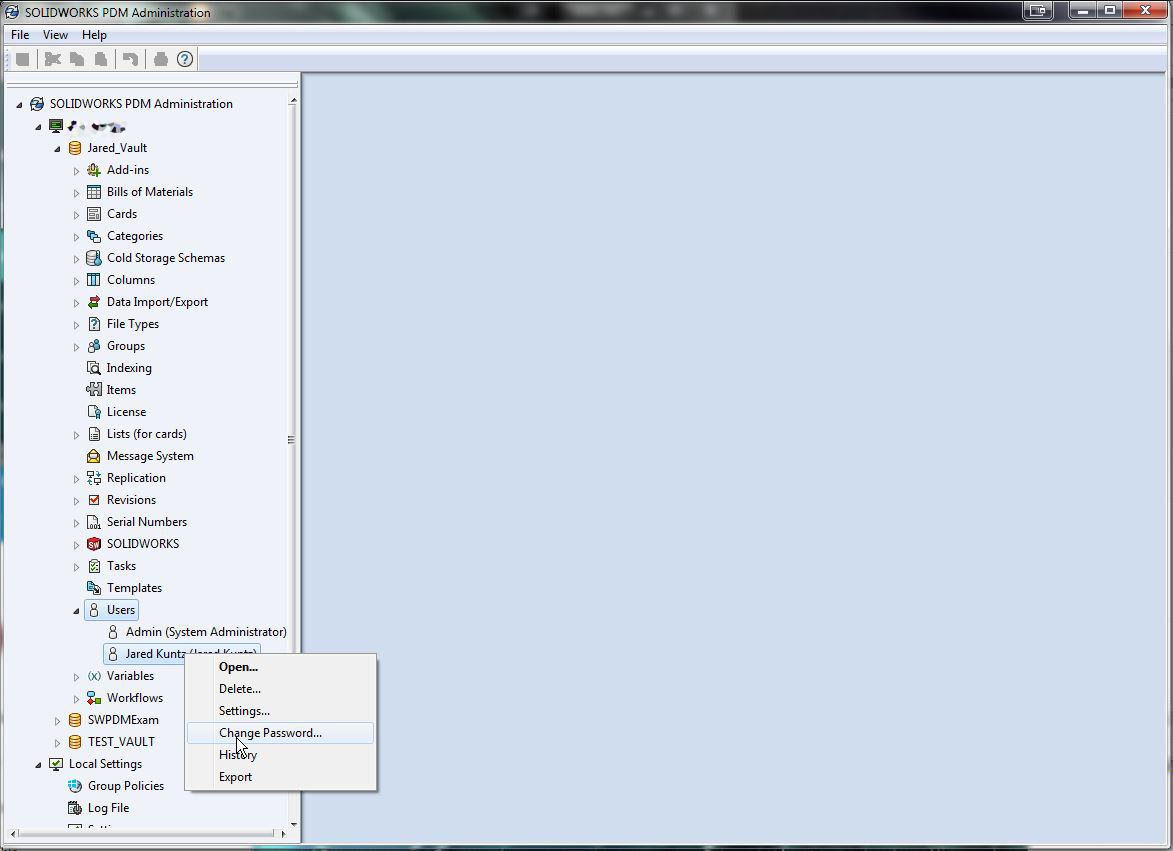Click the Replication node icon

point(94,478)
